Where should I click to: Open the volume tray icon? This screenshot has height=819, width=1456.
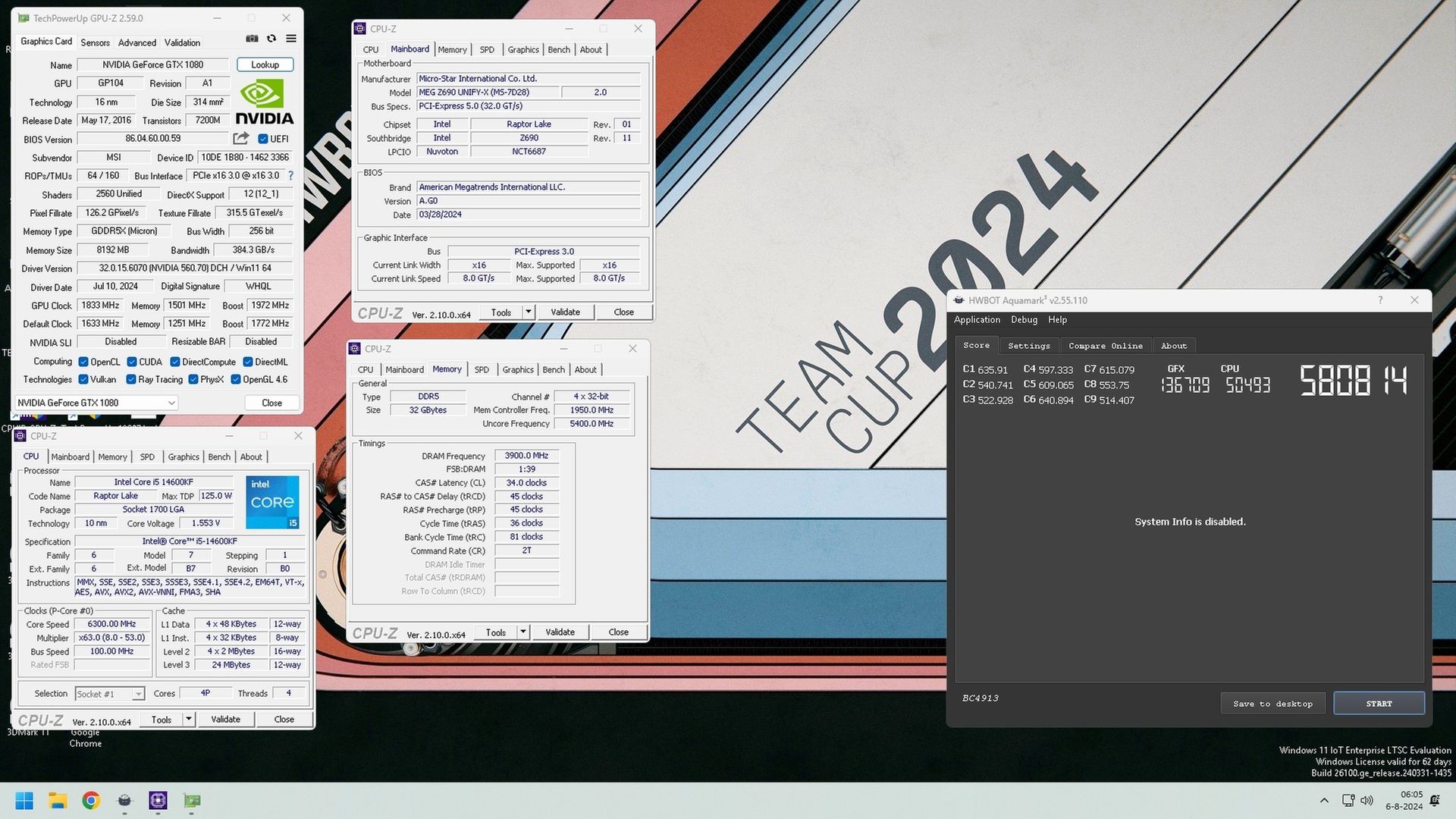point(1367,800)
